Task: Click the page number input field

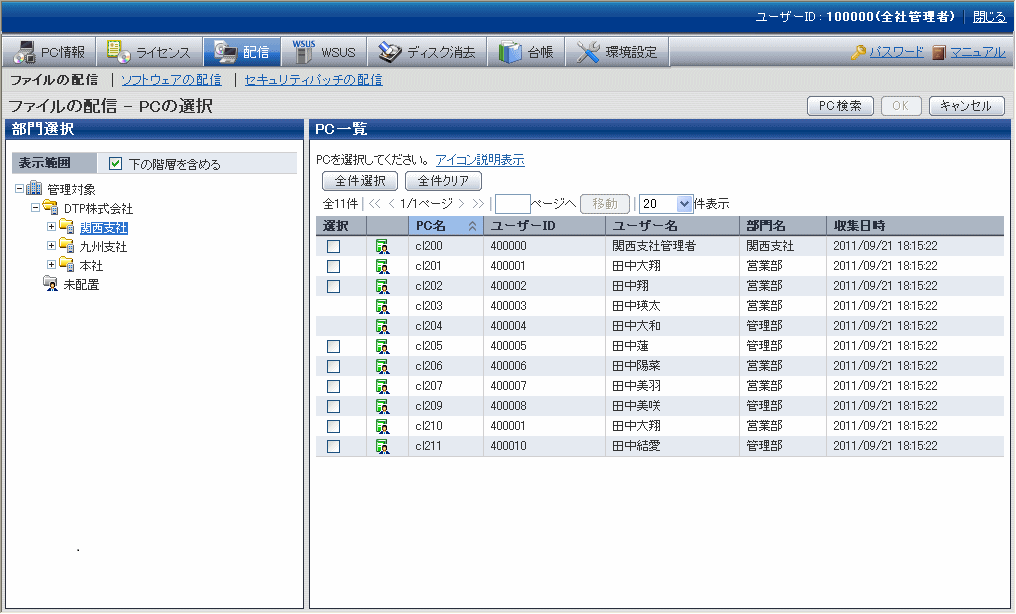Action: (512, 204)
